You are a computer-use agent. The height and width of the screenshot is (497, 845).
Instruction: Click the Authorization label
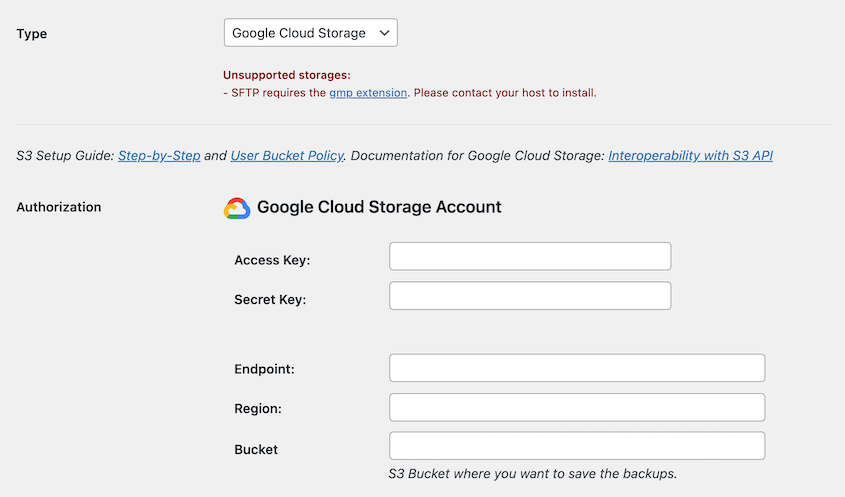[59, 207]
